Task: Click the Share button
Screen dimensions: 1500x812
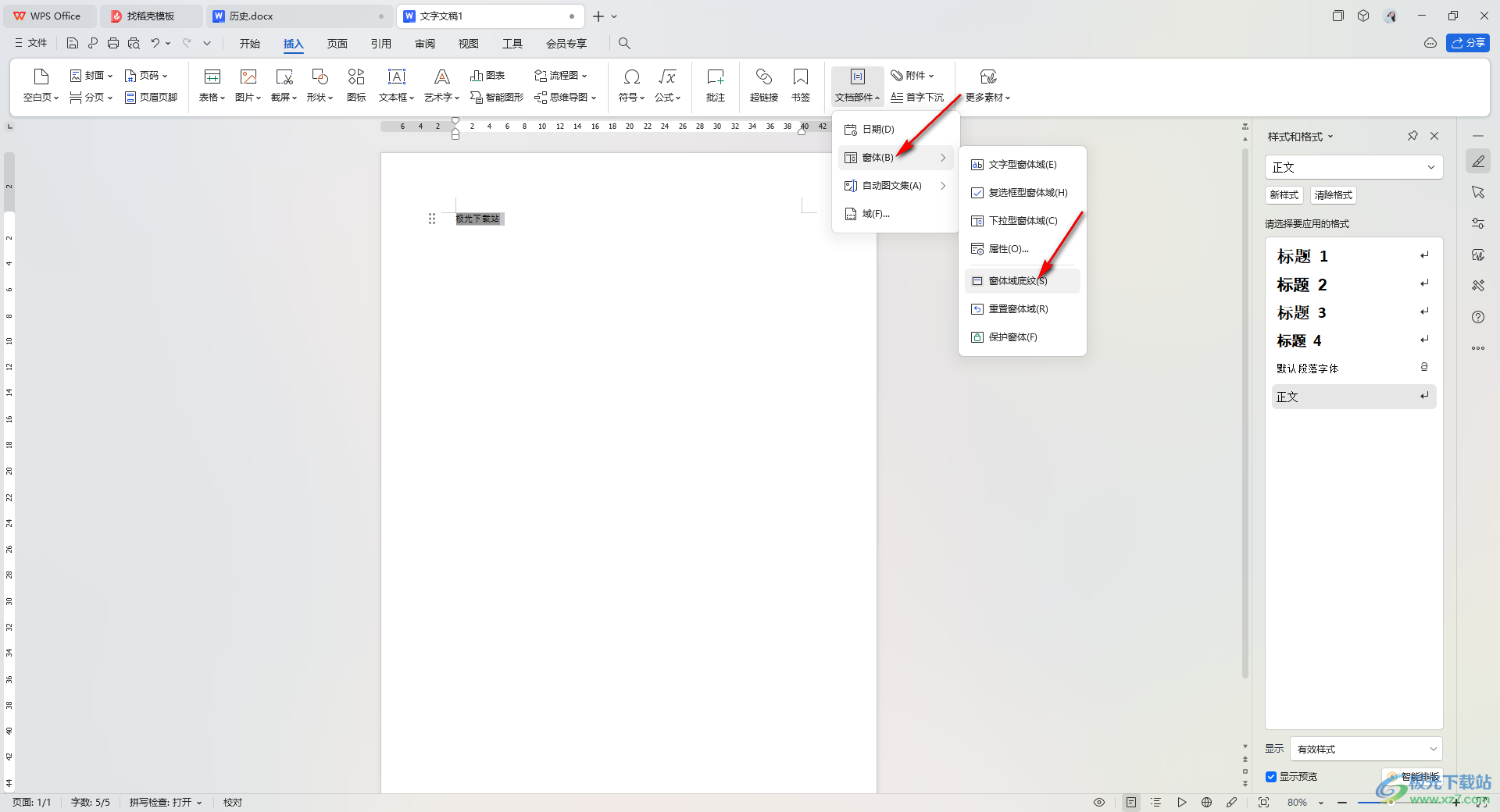Action: (1468, 43)
